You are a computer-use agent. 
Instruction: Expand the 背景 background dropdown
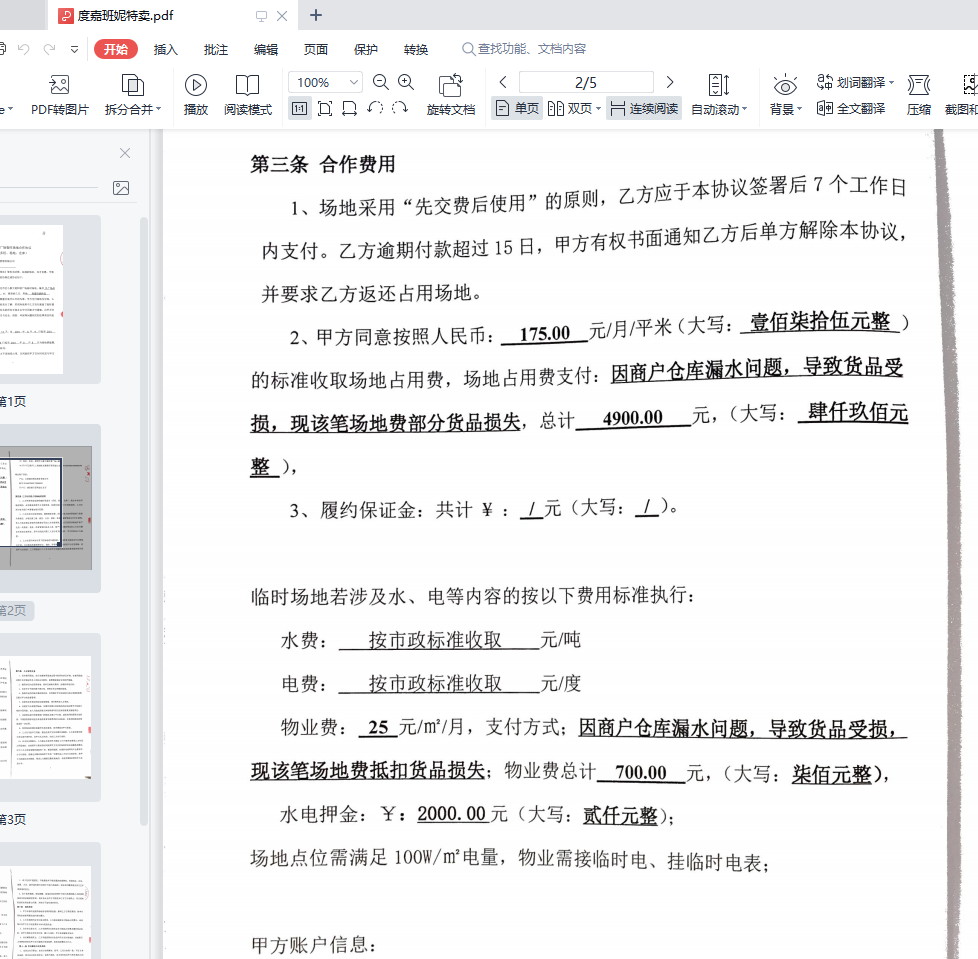point(799,109)
